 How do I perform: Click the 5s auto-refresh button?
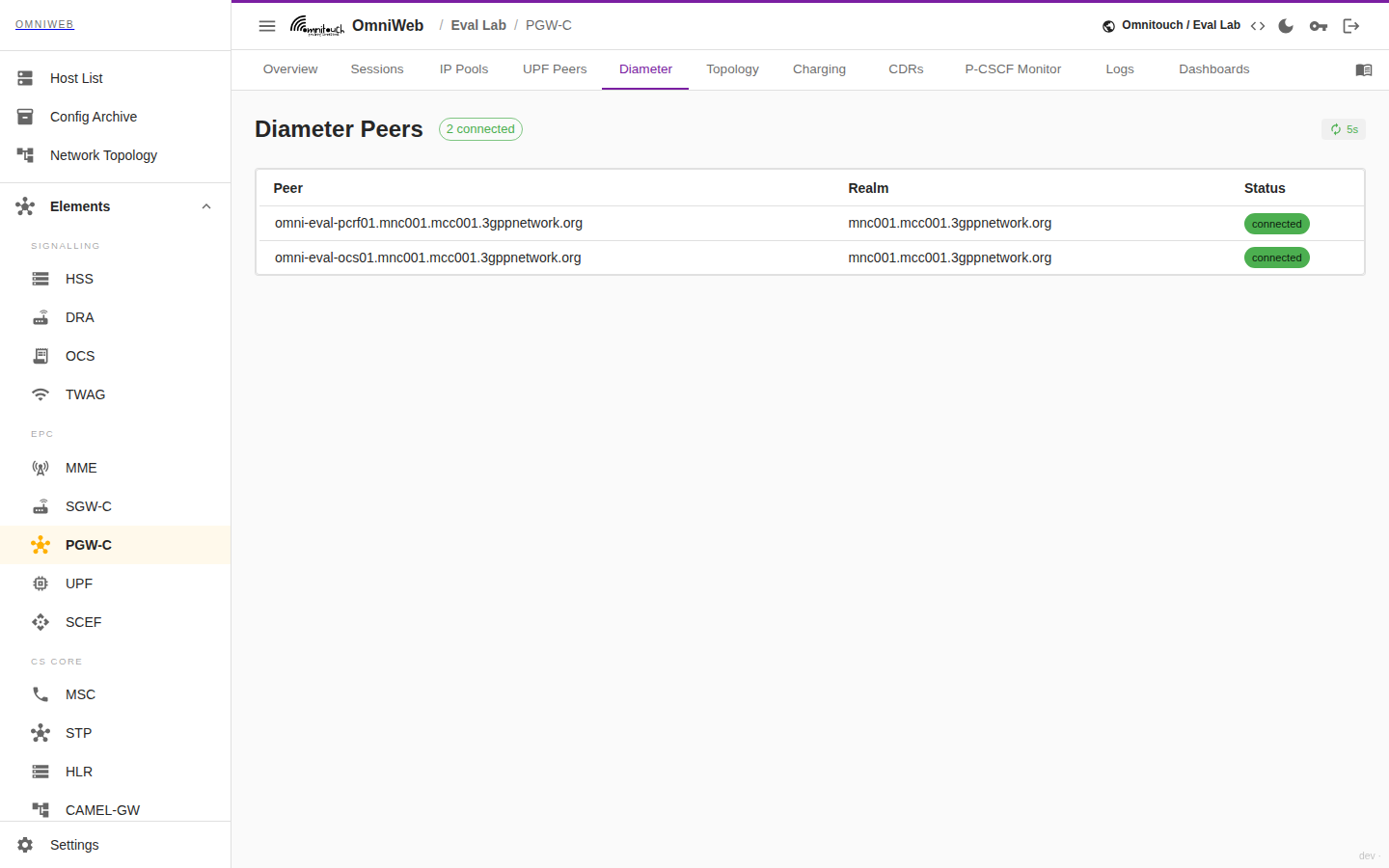coord(1344,129)
